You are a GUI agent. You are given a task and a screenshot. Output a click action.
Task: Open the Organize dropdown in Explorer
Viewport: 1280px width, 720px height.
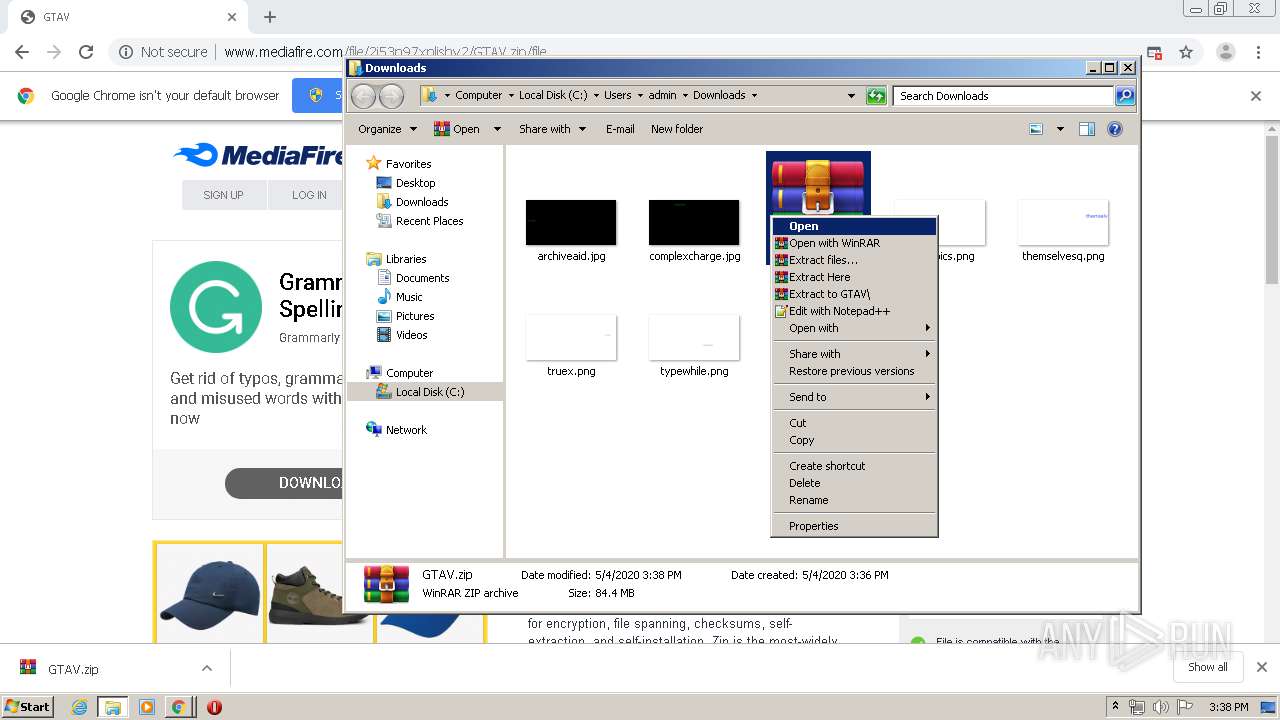[387, 129]
